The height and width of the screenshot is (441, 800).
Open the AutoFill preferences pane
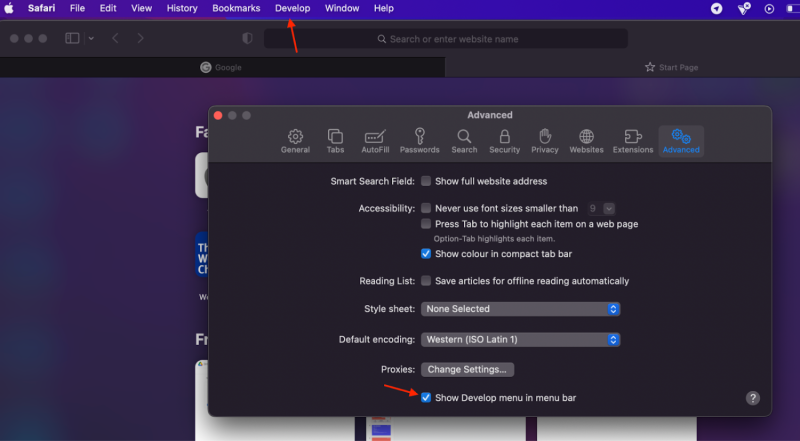(375, 141)
